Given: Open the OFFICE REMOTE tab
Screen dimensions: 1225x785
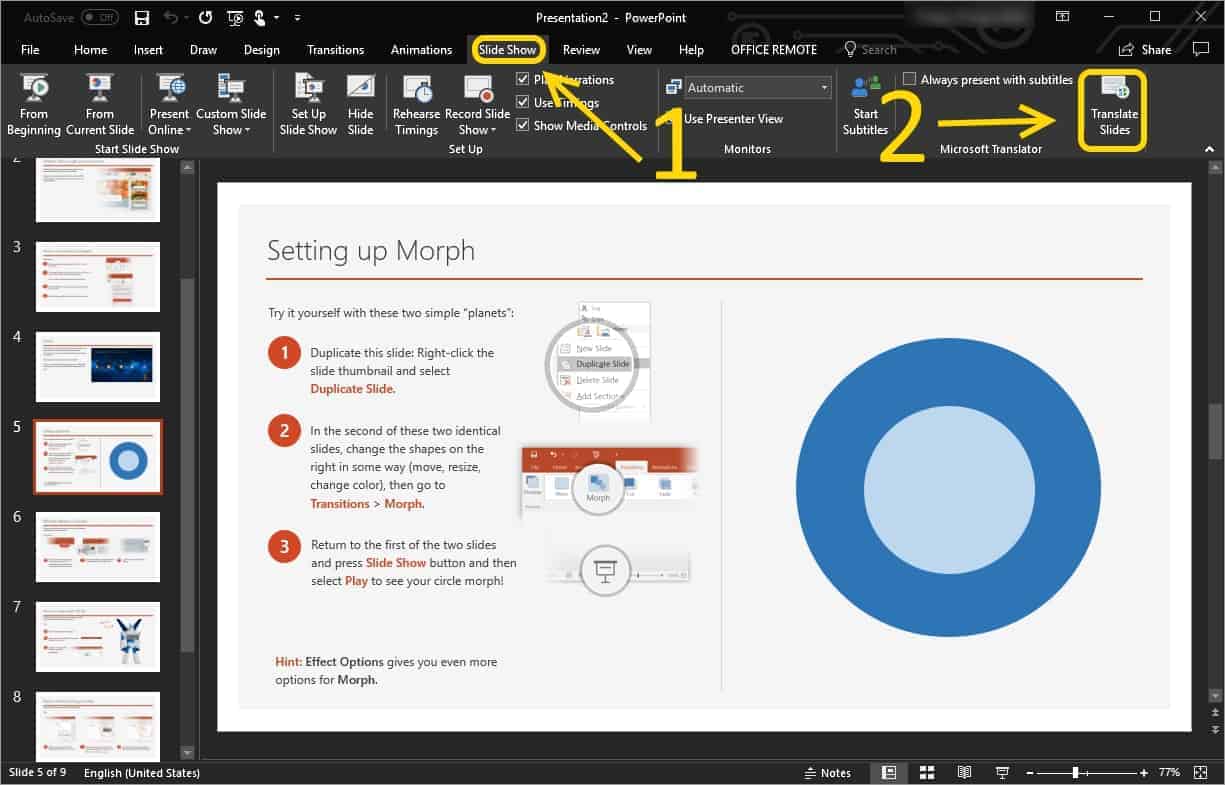Looking at the screenshot, I should pyautogui.click(x=773, y=50).
